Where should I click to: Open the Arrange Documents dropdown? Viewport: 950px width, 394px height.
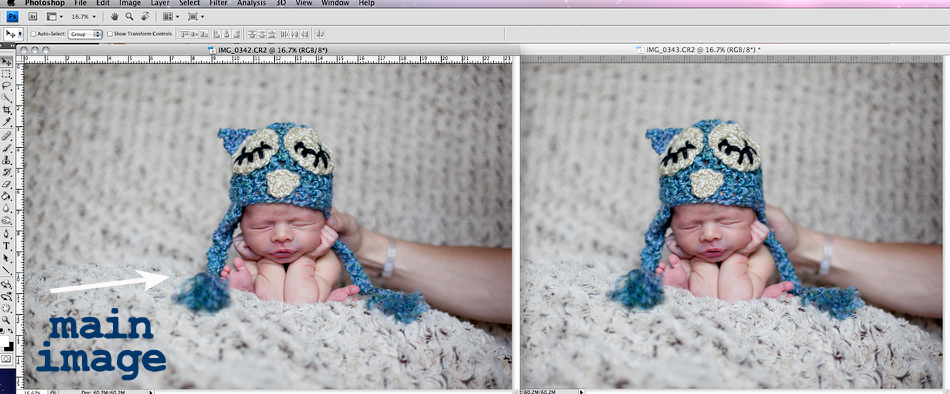point(171,16)
